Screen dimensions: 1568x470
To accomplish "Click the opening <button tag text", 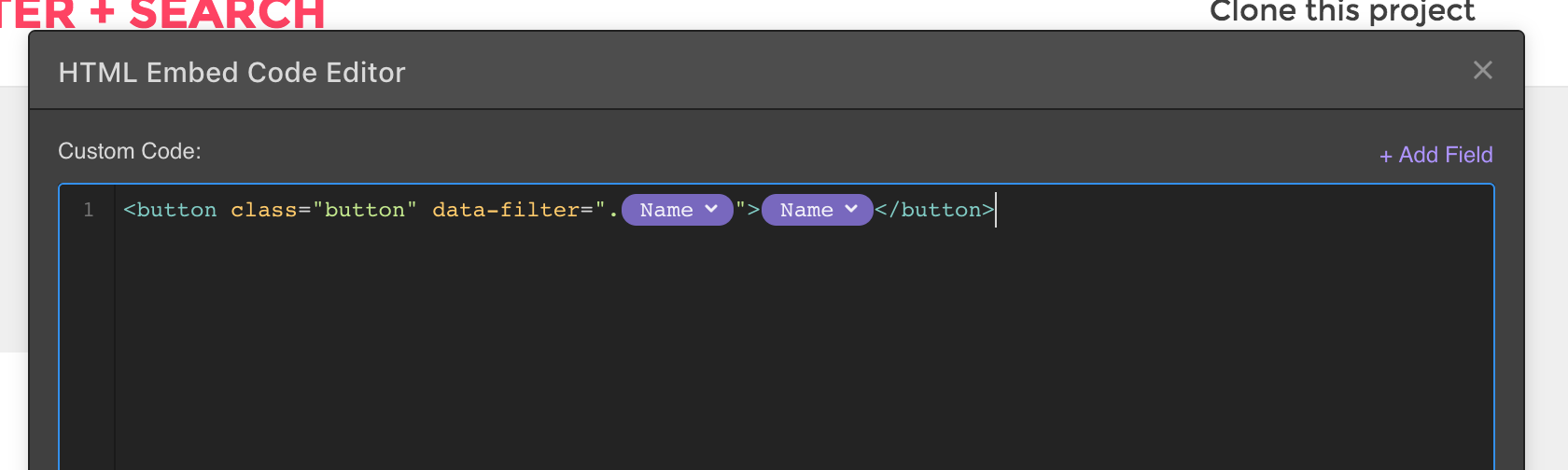I will pos(170,210).
